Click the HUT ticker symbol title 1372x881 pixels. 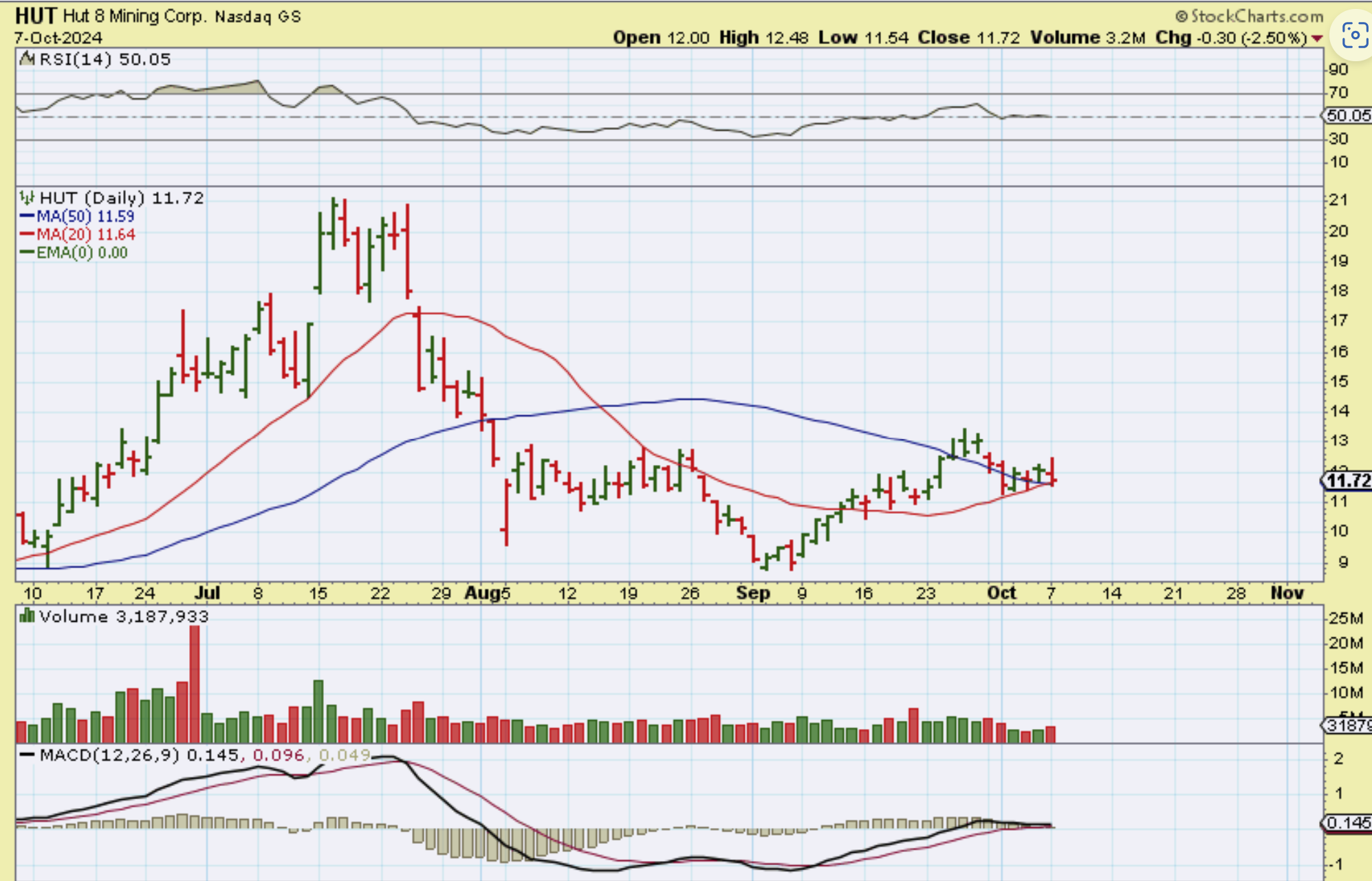[35, 15]
